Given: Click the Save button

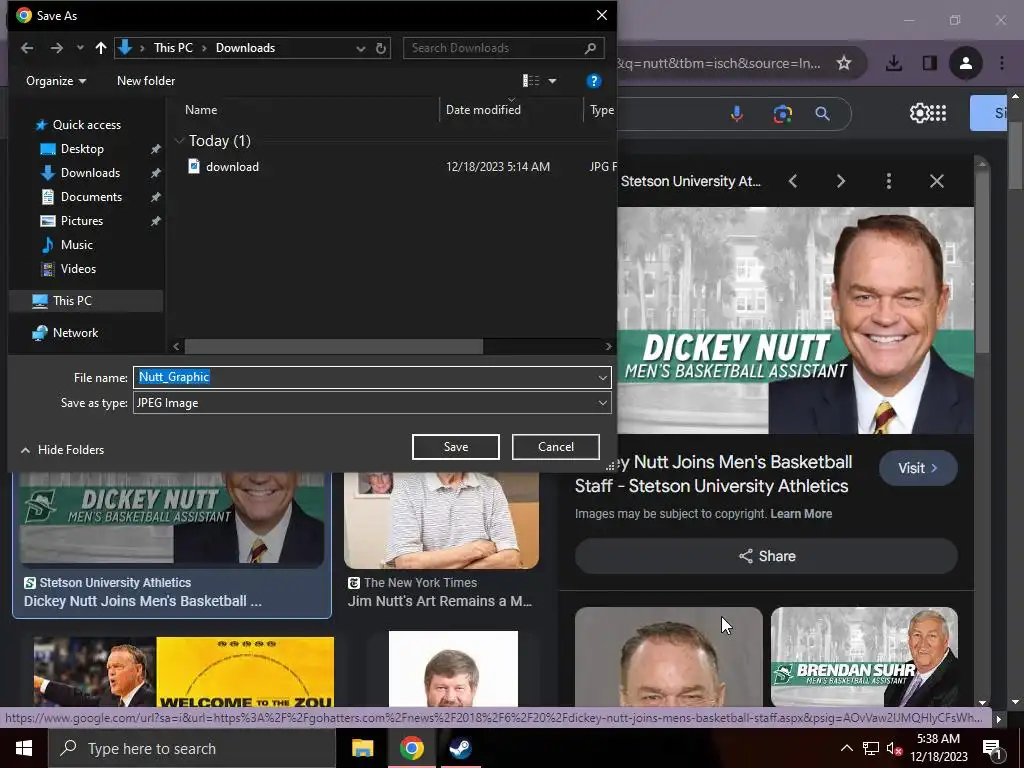Looking at the screenshot, I should click(x=456, y=447).
